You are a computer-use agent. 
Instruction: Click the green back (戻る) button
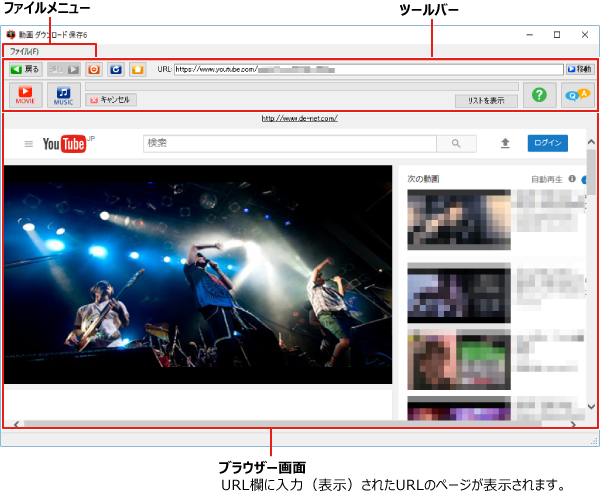25,70
